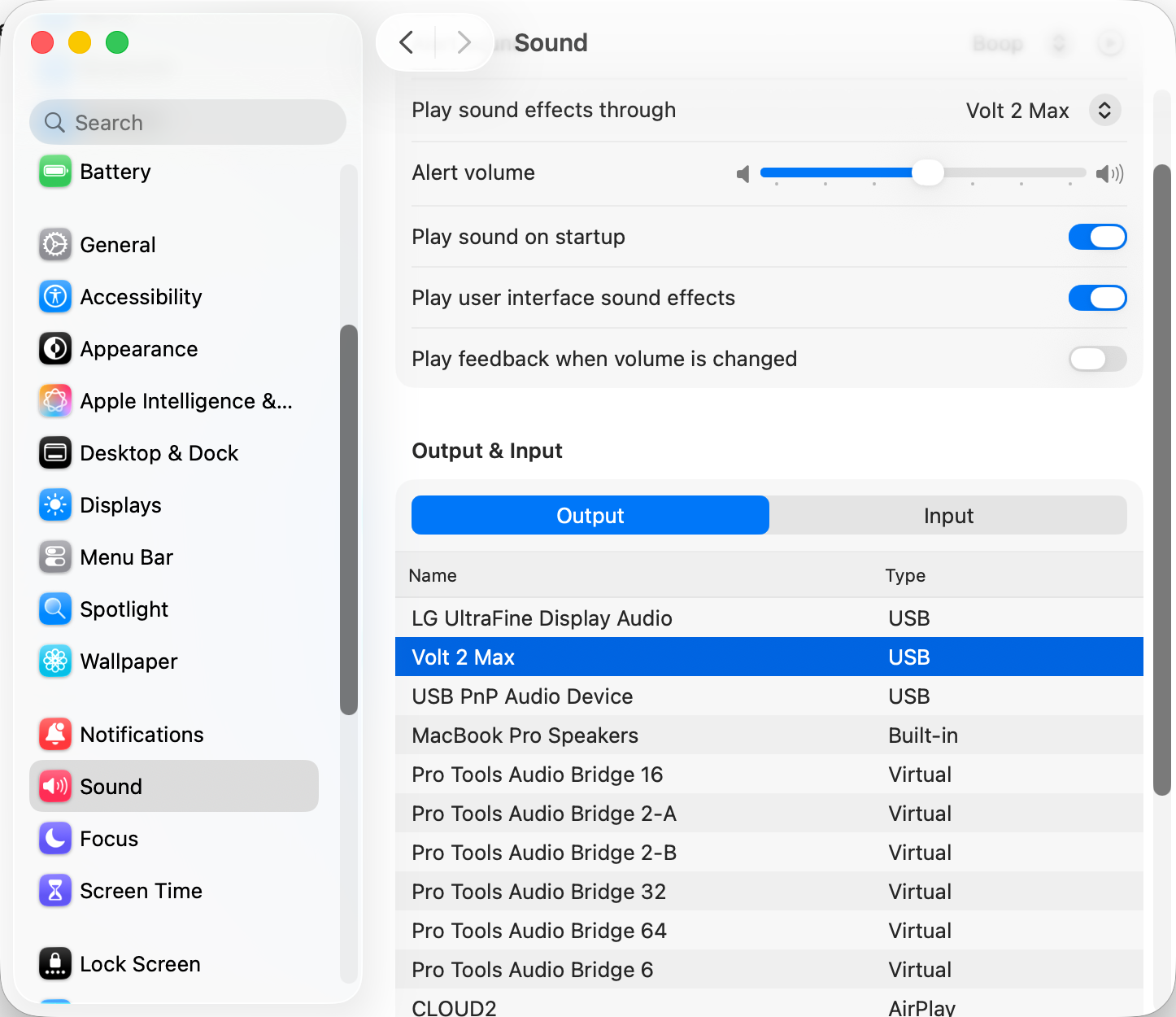This screenshot has width=1176, height=1017.
Task: Go back with the left chevron button
Action: (407, 42)
